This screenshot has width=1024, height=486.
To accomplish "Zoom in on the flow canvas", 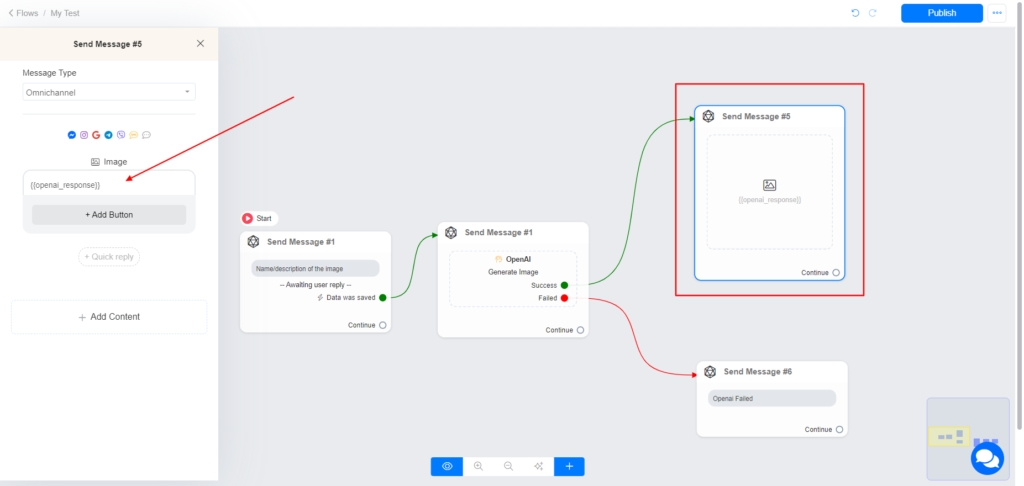I will tap(478, 466).
